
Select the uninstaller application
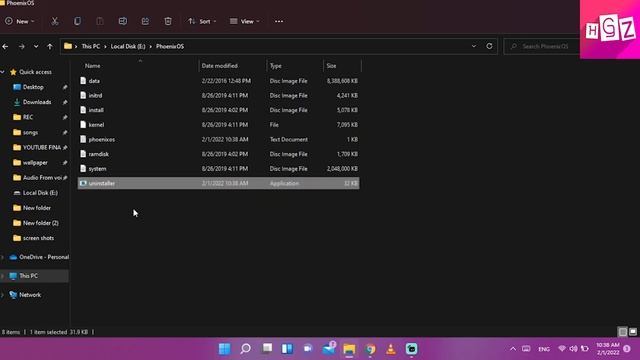click(219, 183)
